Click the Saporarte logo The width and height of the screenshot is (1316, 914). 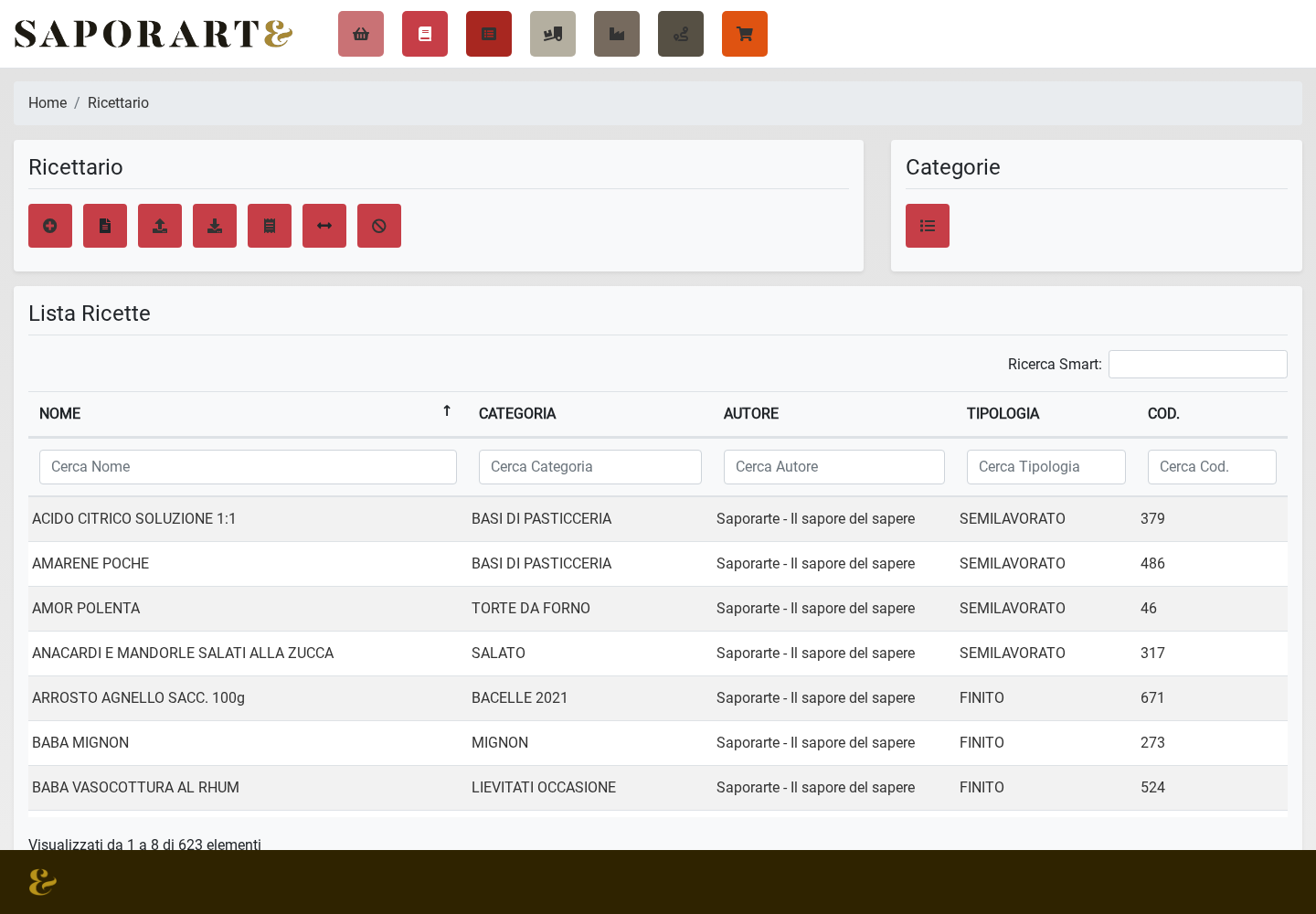point(154,34)
